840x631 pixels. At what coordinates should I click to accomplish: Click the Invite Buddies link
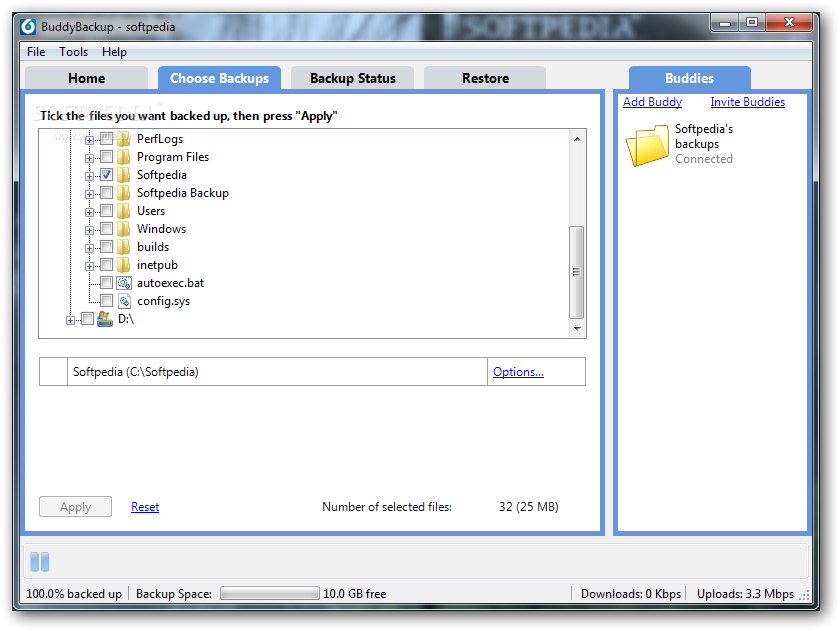[x=747, y=102]
